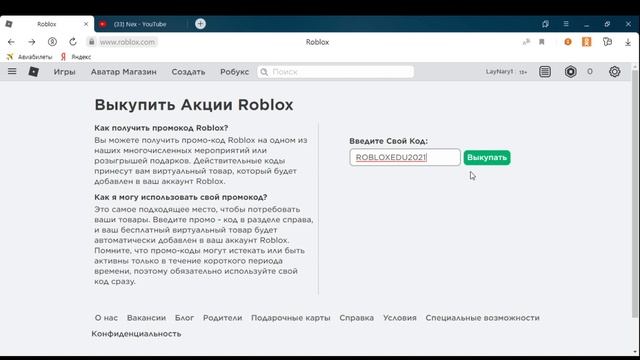Open the Конфиденциальность footer link
Screen dimensions: 640x360
pyautogui.click(x=136, y=333)
